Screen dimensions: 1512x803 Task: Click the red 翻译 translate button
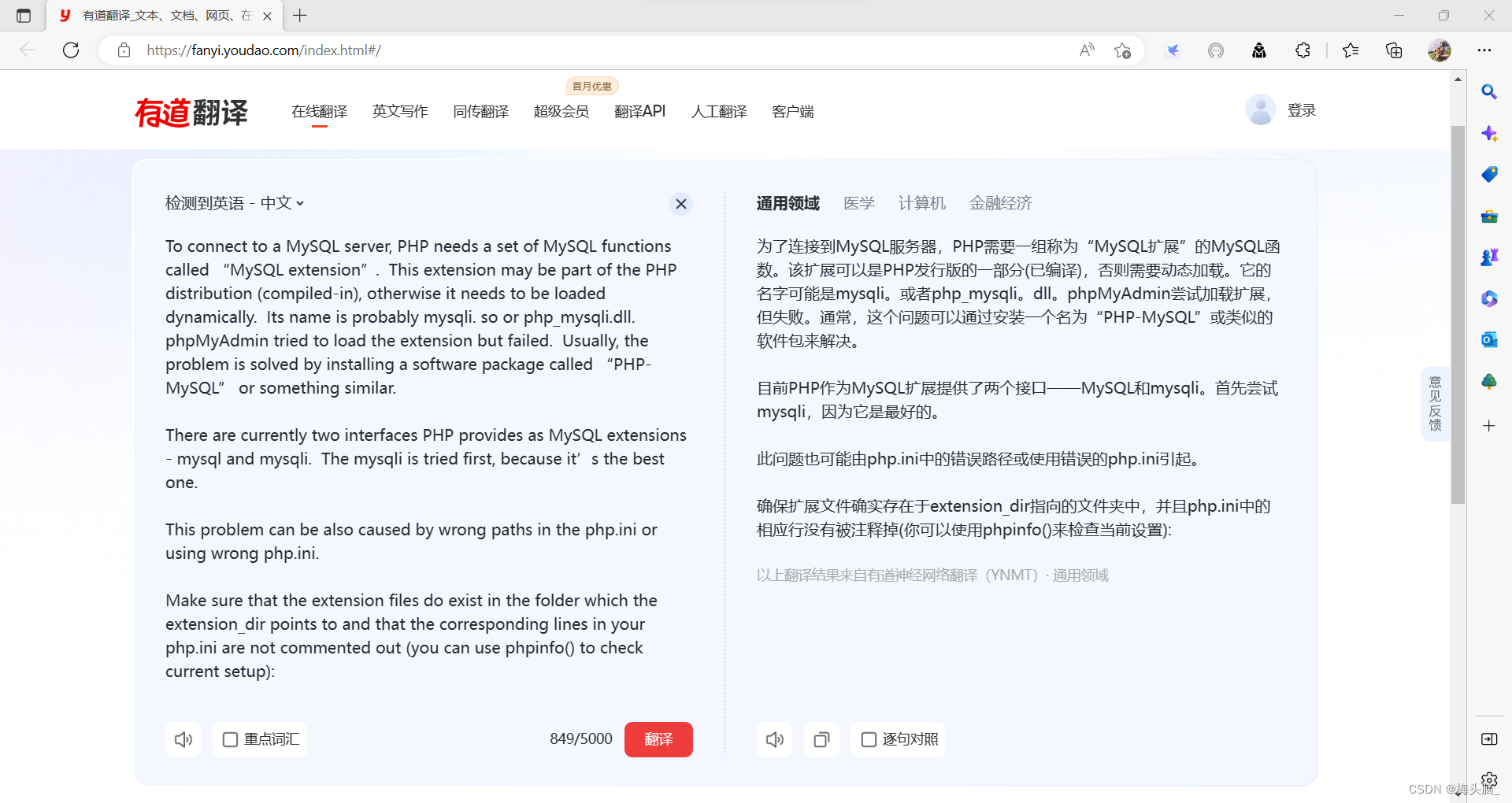pos(658,739)
